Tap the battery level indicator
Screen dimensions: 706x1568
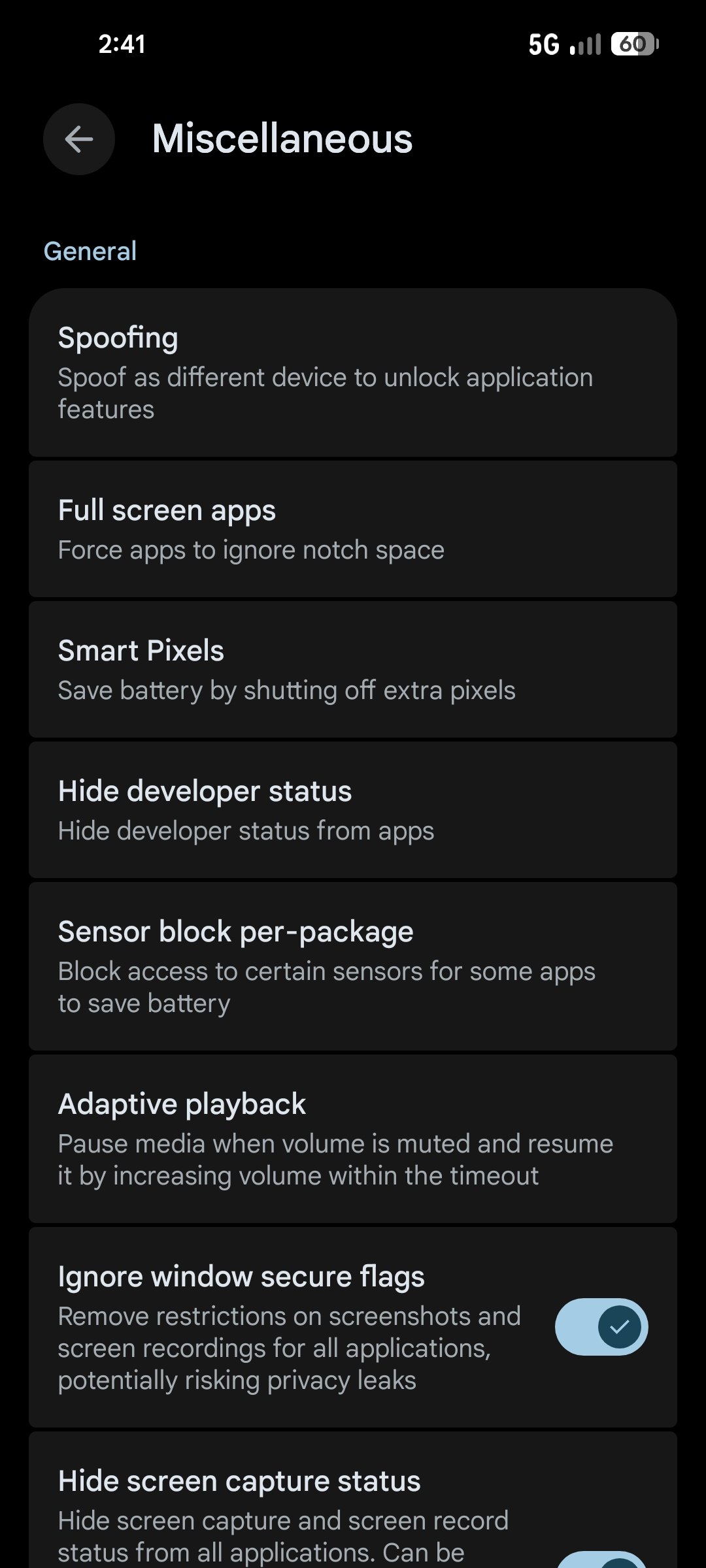pos(634,44)
